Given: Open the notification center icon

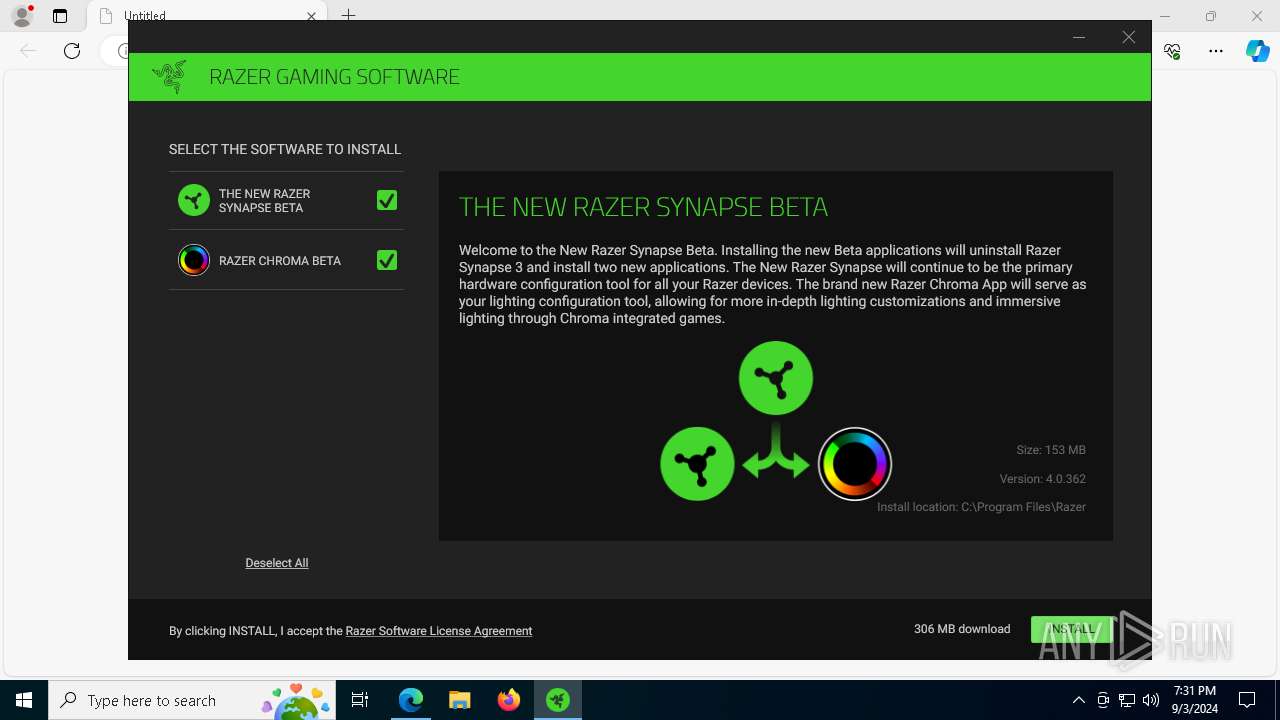Looking at the screenshot, I should pos(1247,700).
